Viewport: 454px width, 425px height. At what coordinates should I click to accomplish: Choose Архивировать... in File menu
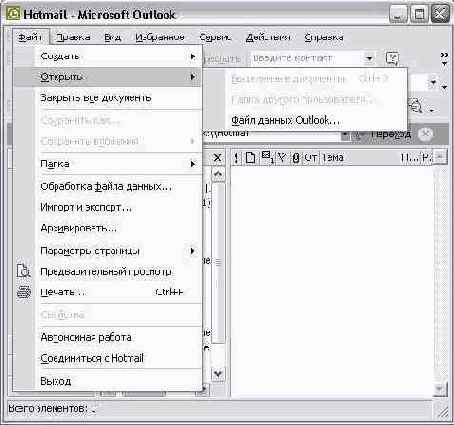pyautogui.click(x=108, y=228)
